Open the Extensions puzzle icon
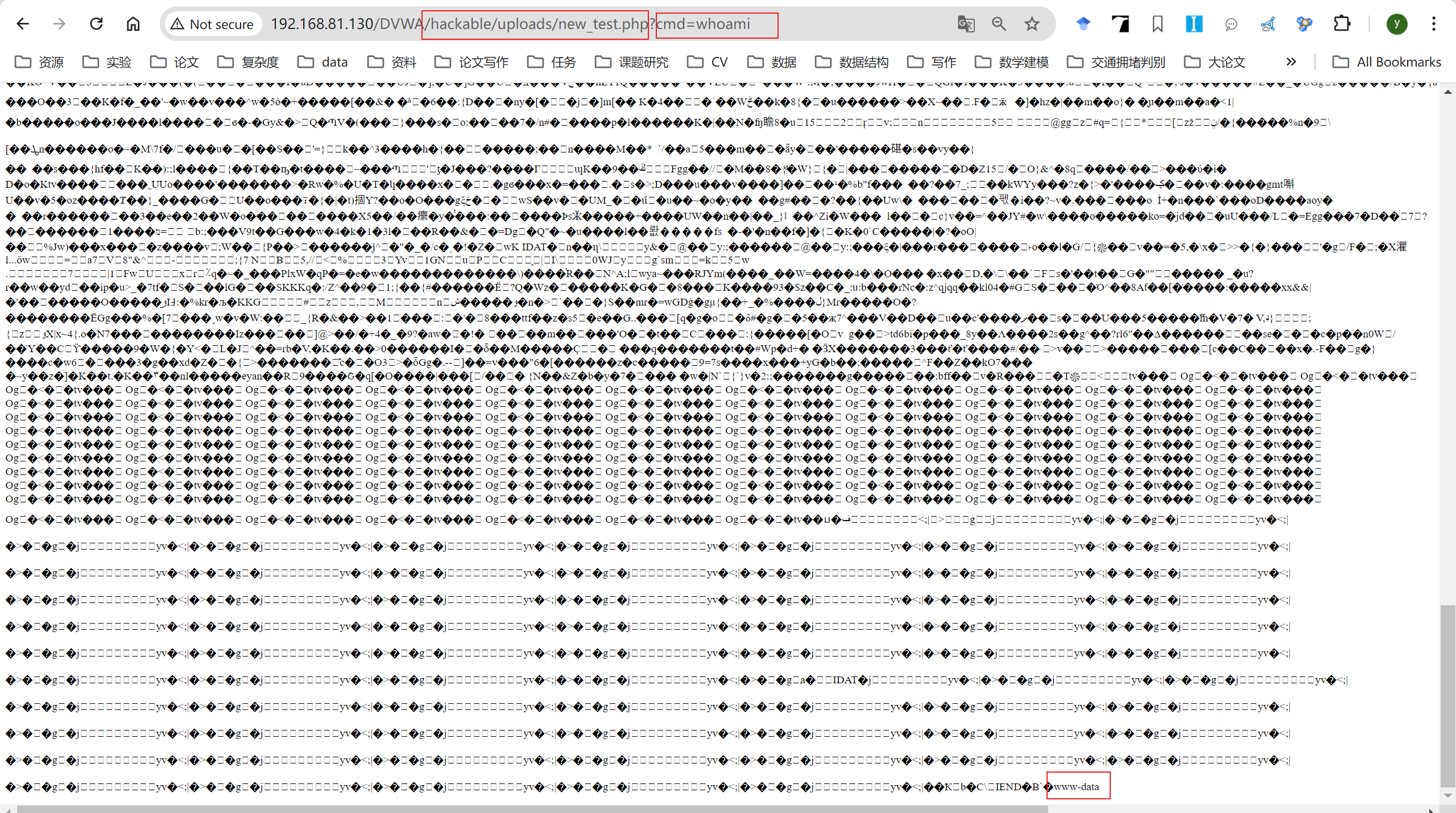This screenshot has width=1456, height=813. tap(1342, 24)
